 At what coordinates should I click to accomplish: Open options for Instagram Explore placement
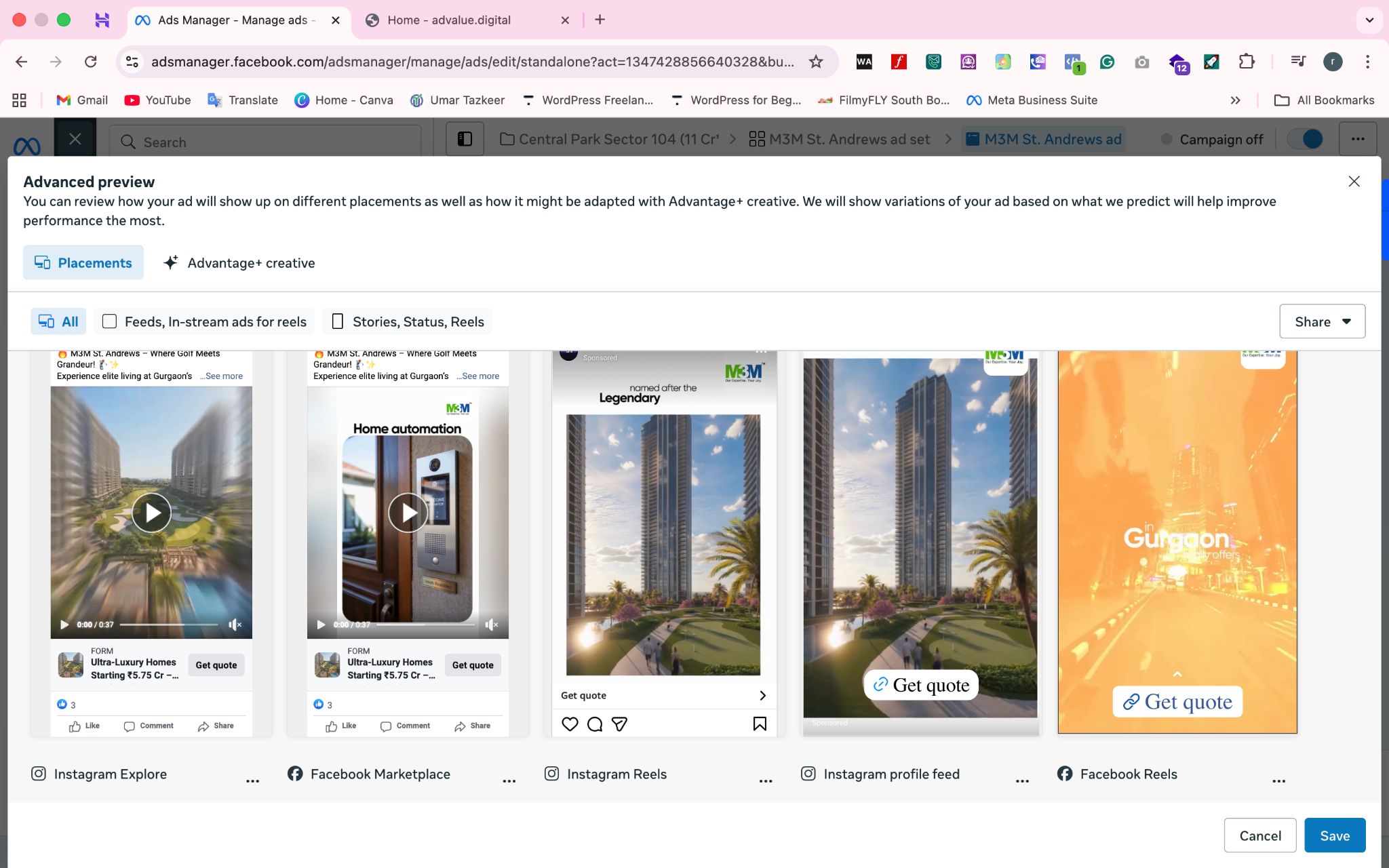pyautogui.click(x=252, y=781)
